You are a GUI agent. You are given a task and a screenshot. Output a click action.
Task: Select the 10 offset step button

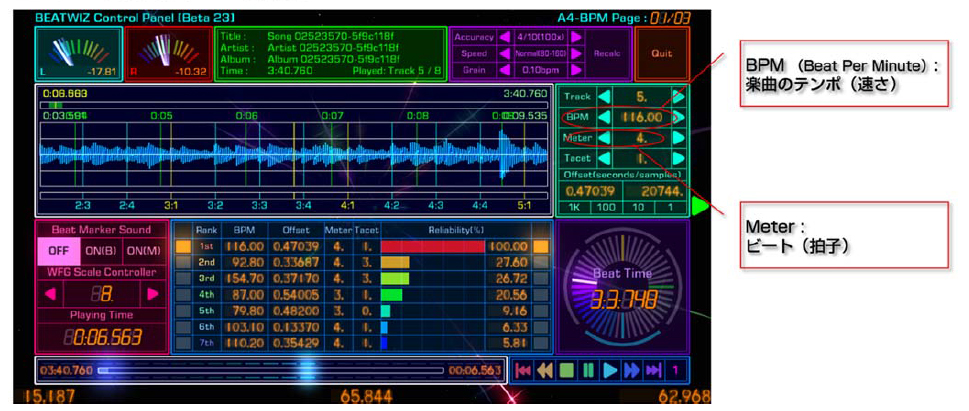coord(638,208)
